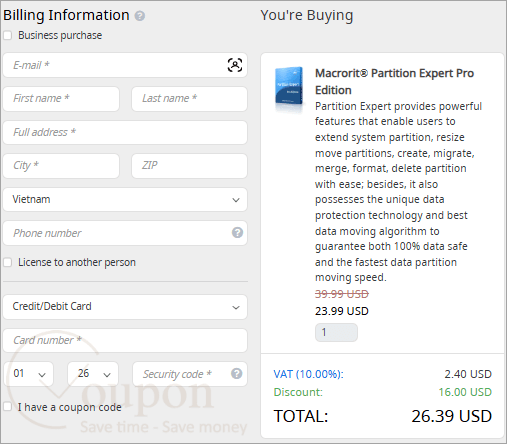Click the Security code help icon
The image size is (507, 444).
tap(237, 374)
